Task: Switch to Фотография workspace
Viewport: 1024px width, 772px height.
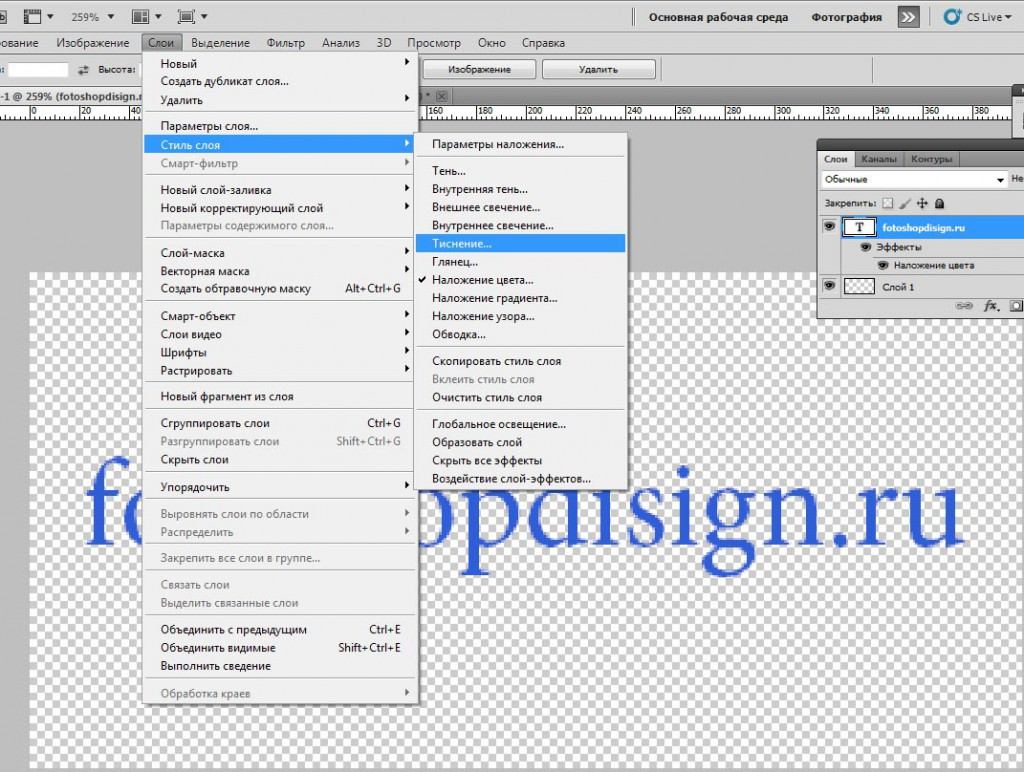Action: coord(846,17)
